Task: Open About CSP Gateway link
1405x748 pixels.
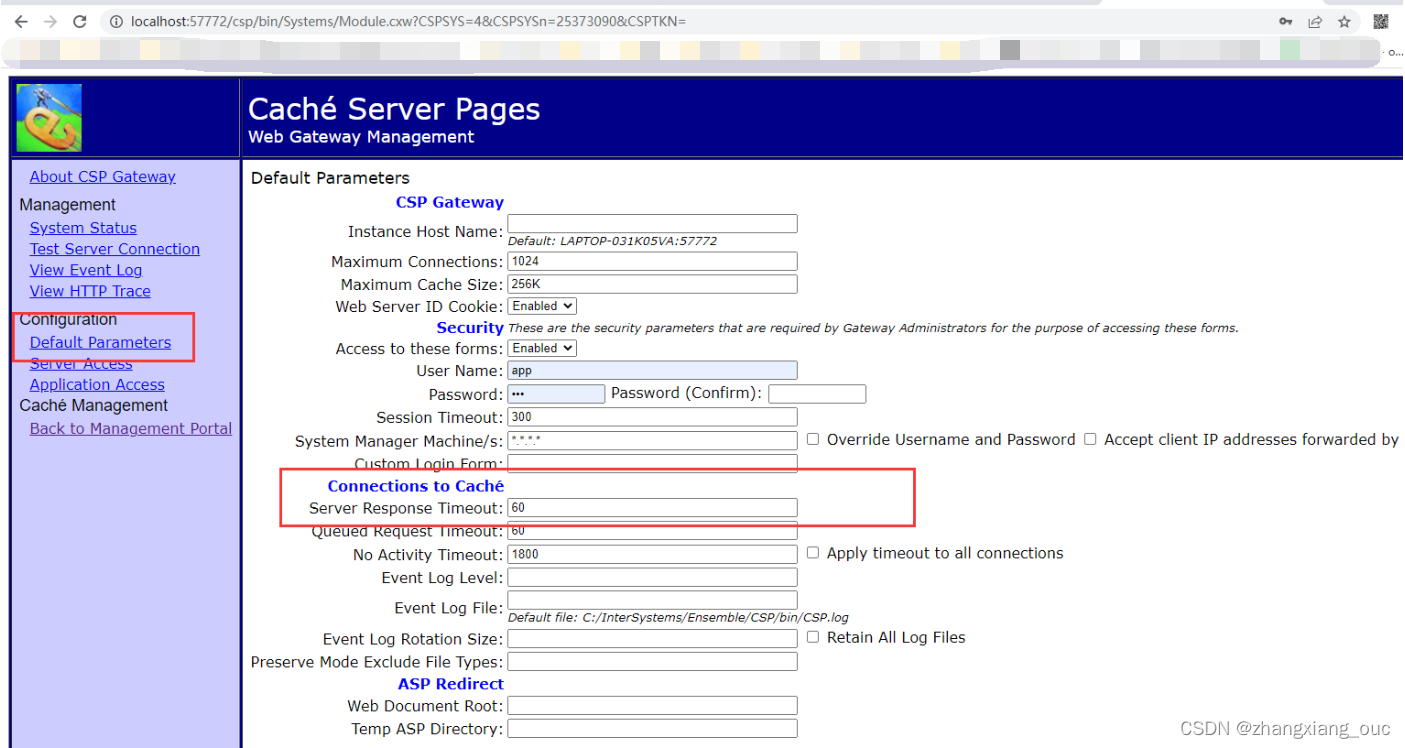Action: 102,177
